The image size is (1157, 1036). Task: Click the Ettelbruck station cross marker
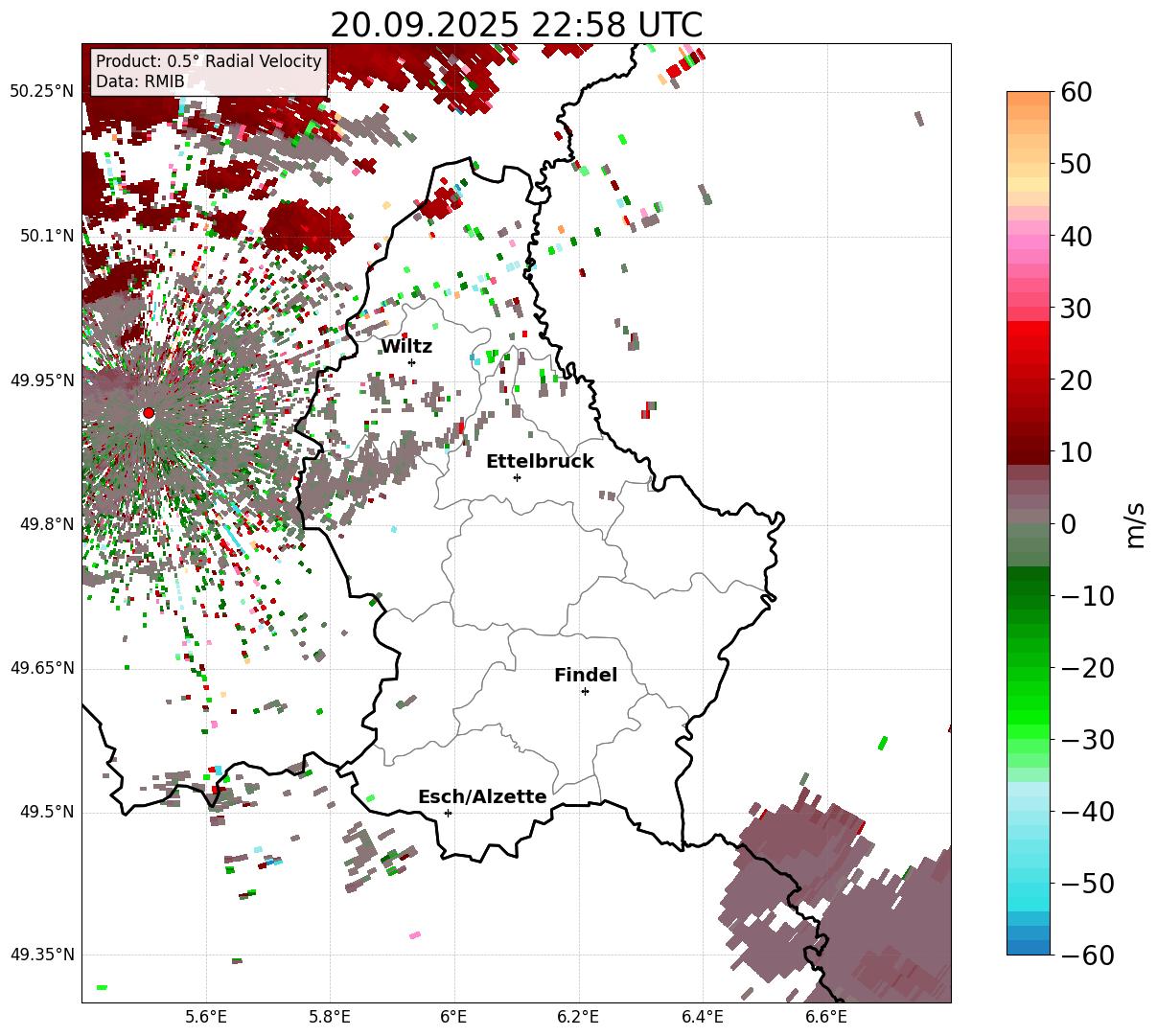[517, 477]
